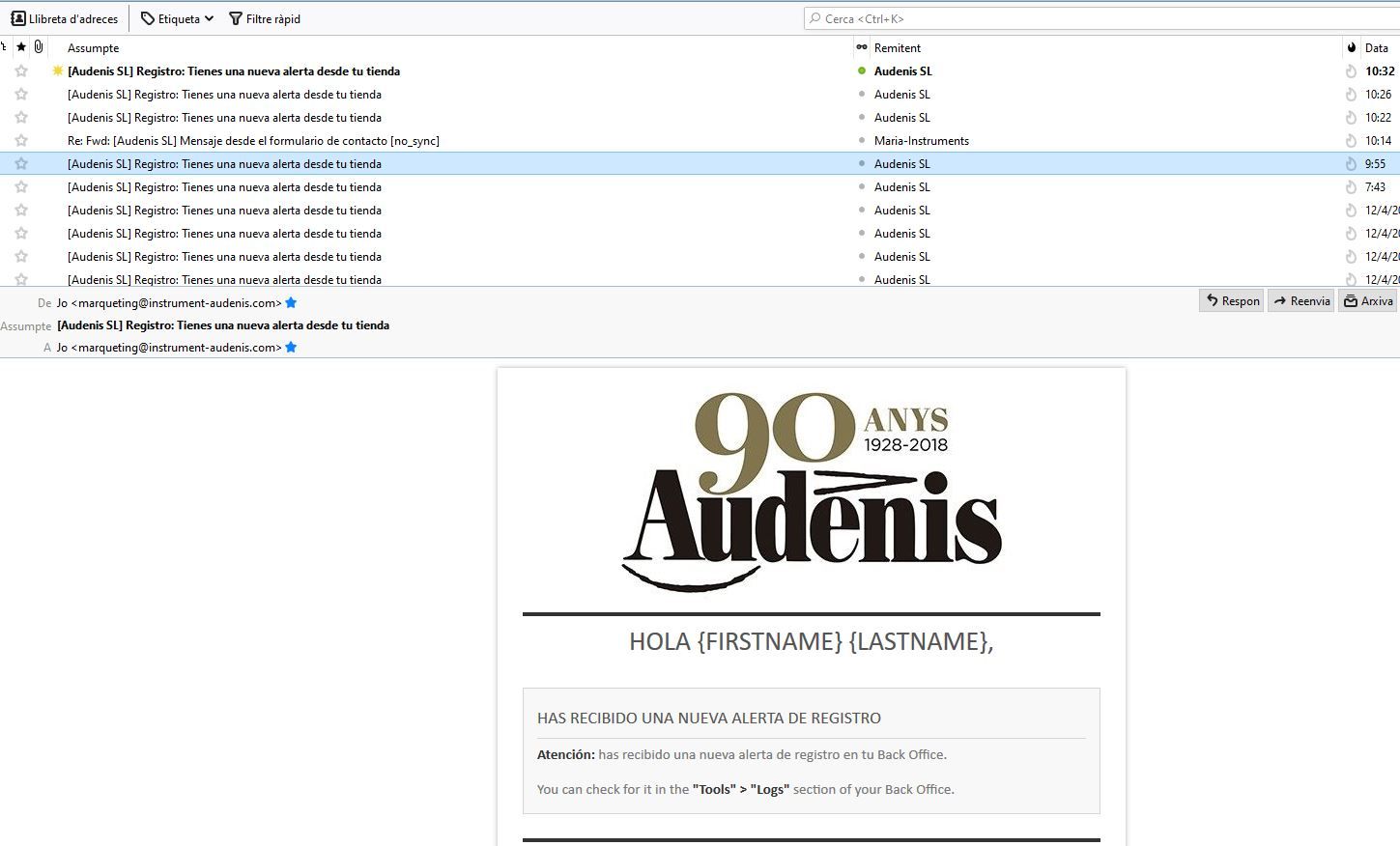
Task: Reply with the Respon button
Action: point(1232,300)
